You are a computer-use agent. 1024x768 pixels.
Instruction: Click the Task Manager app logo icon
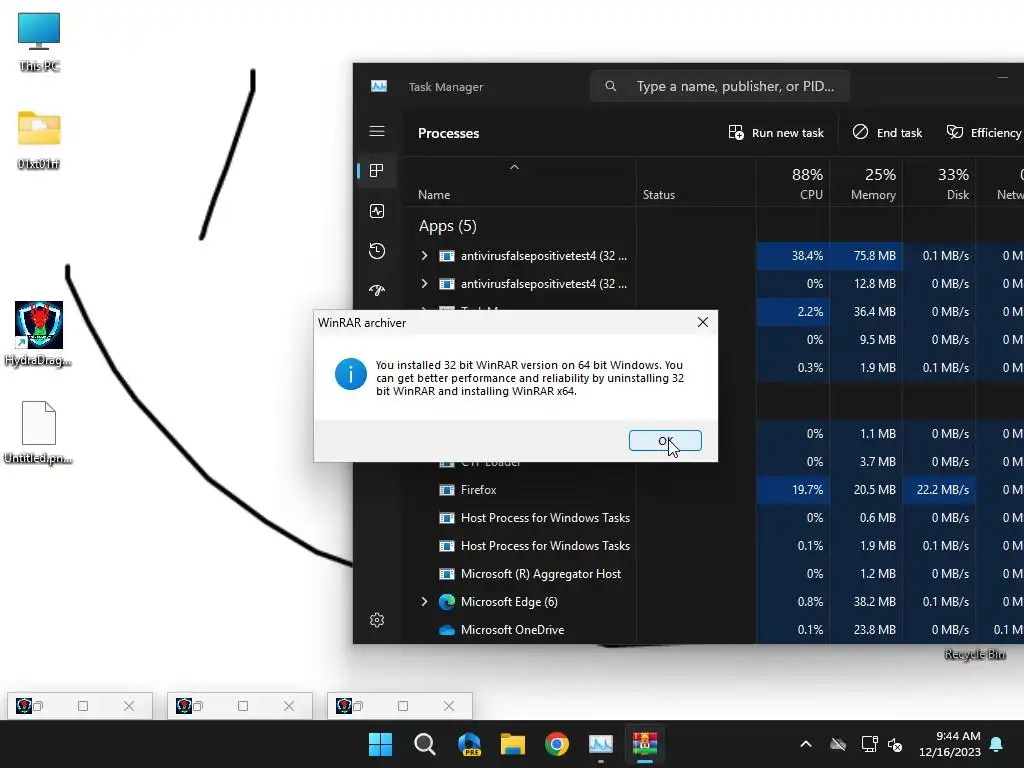pos(379,86)
